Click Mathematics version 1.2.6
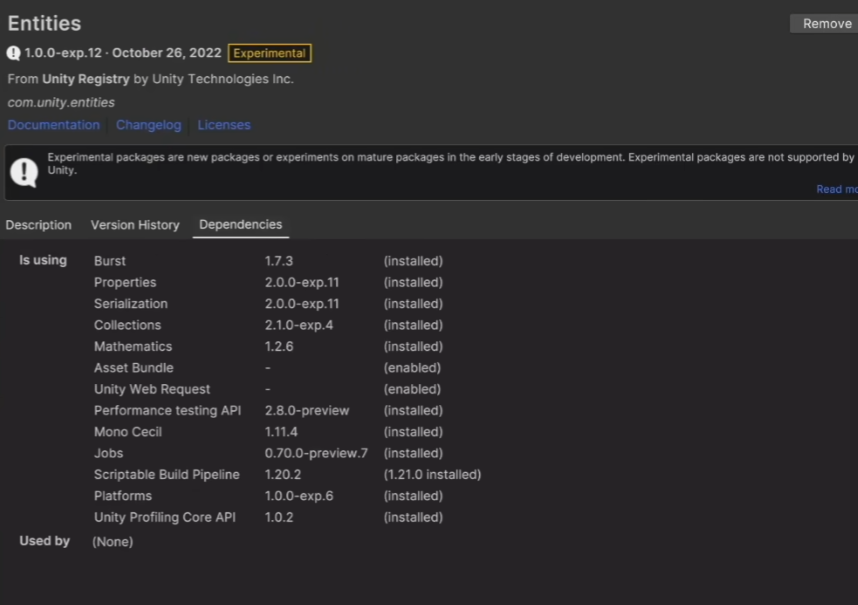 click(x=279, y=346)
